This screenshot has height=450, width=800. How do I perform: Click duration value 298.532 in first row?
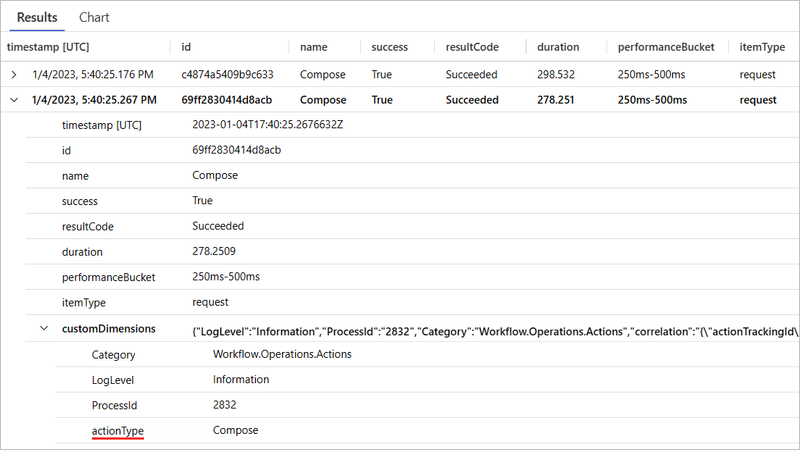pyautogui.click(x=558, y=74)
